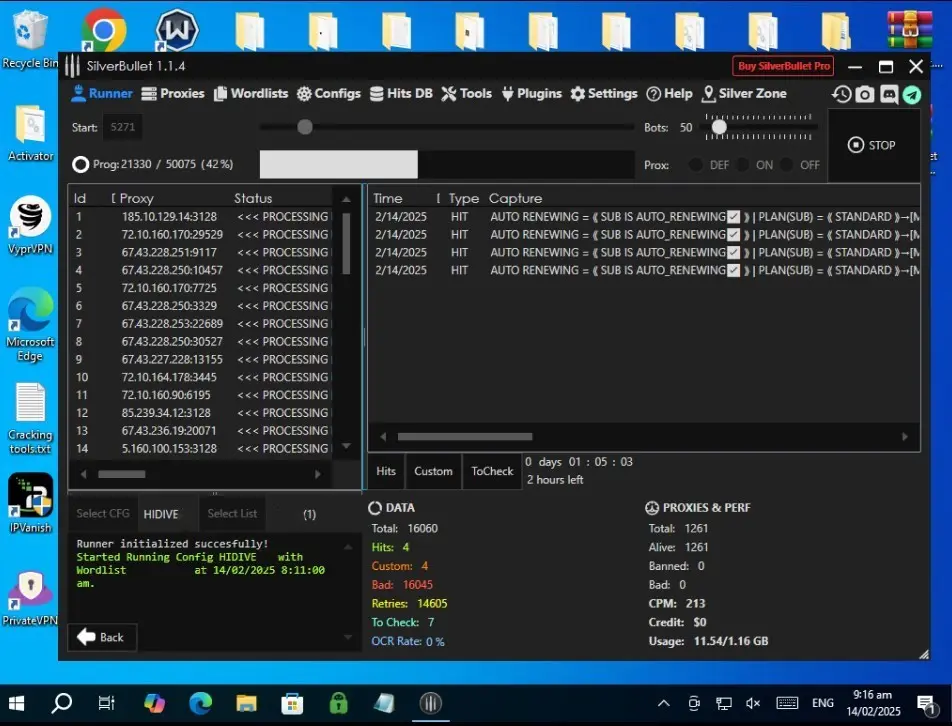
Task: Click the history clock icon in SilverBullet
Action: pos(842,94)
